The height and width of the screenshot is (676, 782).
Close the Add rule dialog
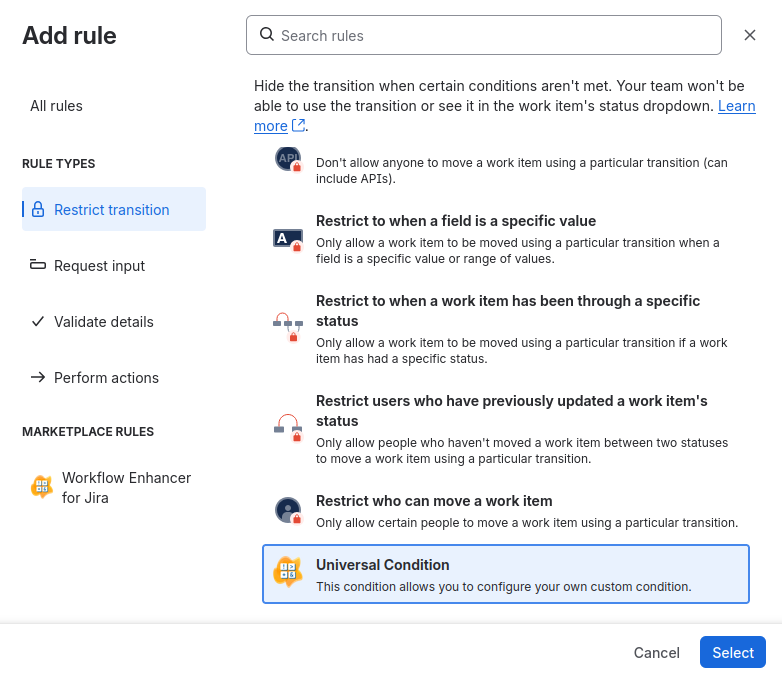coord(750,35)
